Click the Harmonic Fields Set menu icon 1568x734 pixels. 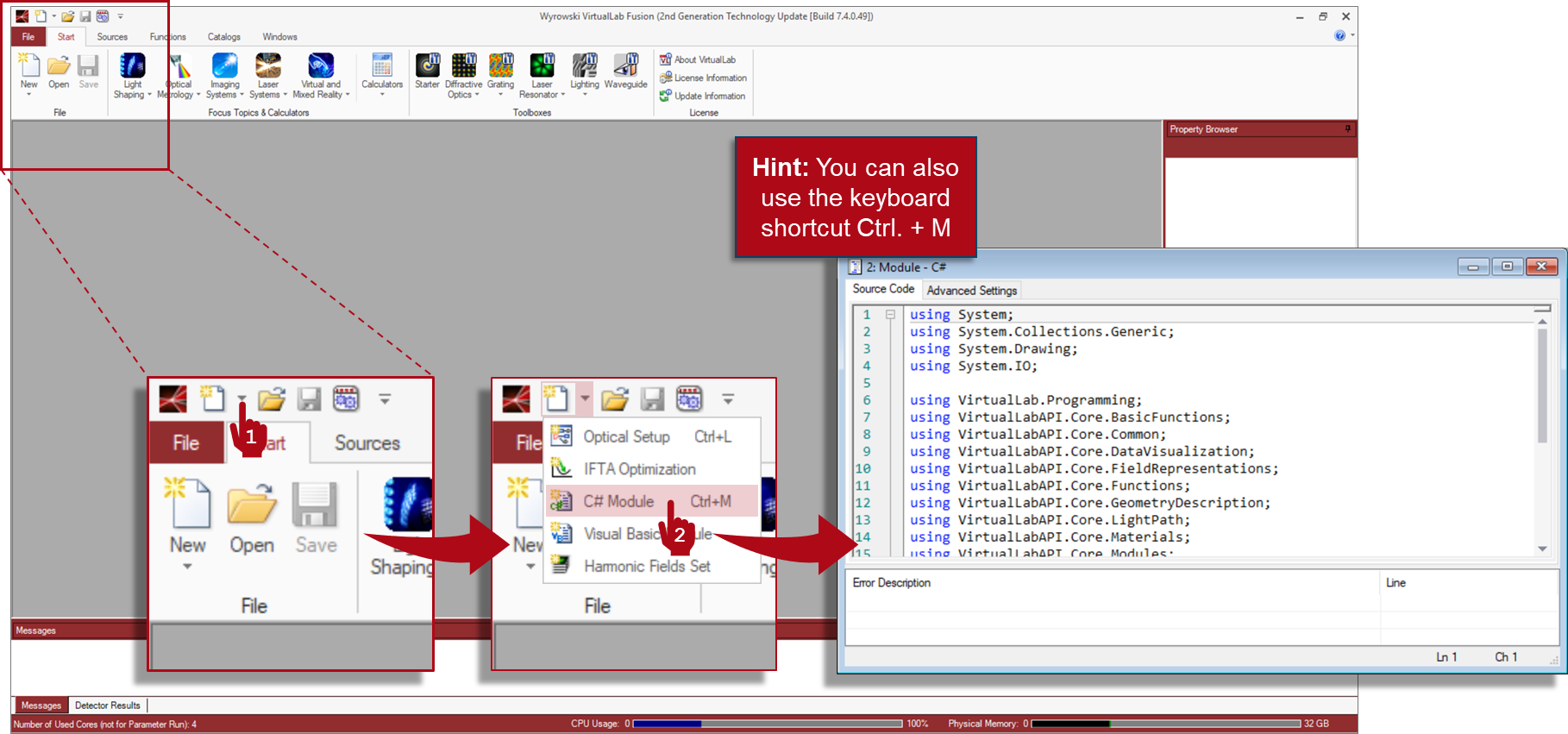(561, 565)
